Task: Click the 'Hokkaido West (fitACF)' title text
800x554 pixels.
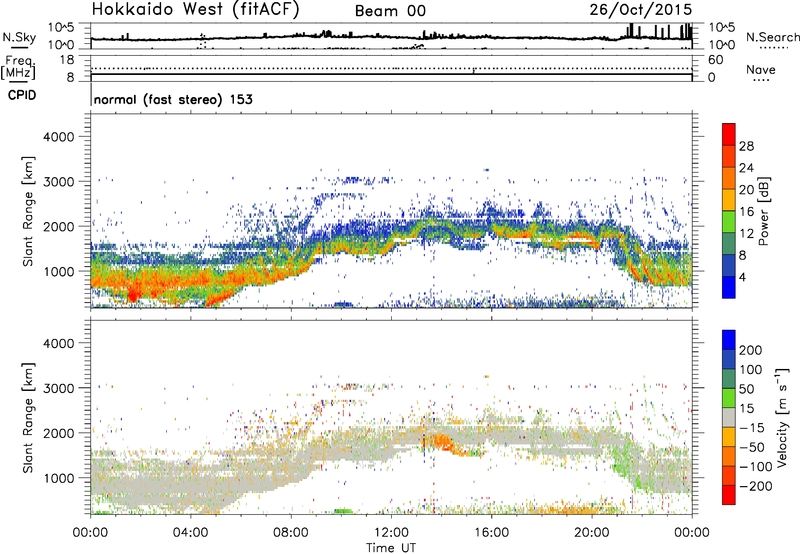Action: point(195,9)
